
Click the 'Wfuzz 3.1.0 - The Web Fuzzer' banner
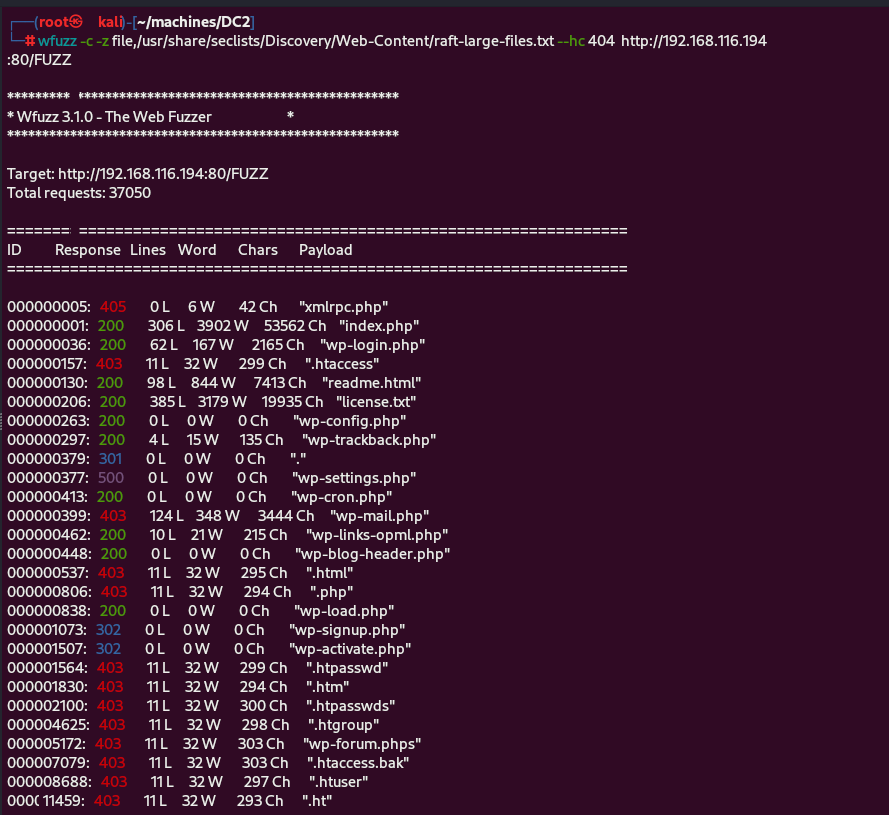(115, 116)
